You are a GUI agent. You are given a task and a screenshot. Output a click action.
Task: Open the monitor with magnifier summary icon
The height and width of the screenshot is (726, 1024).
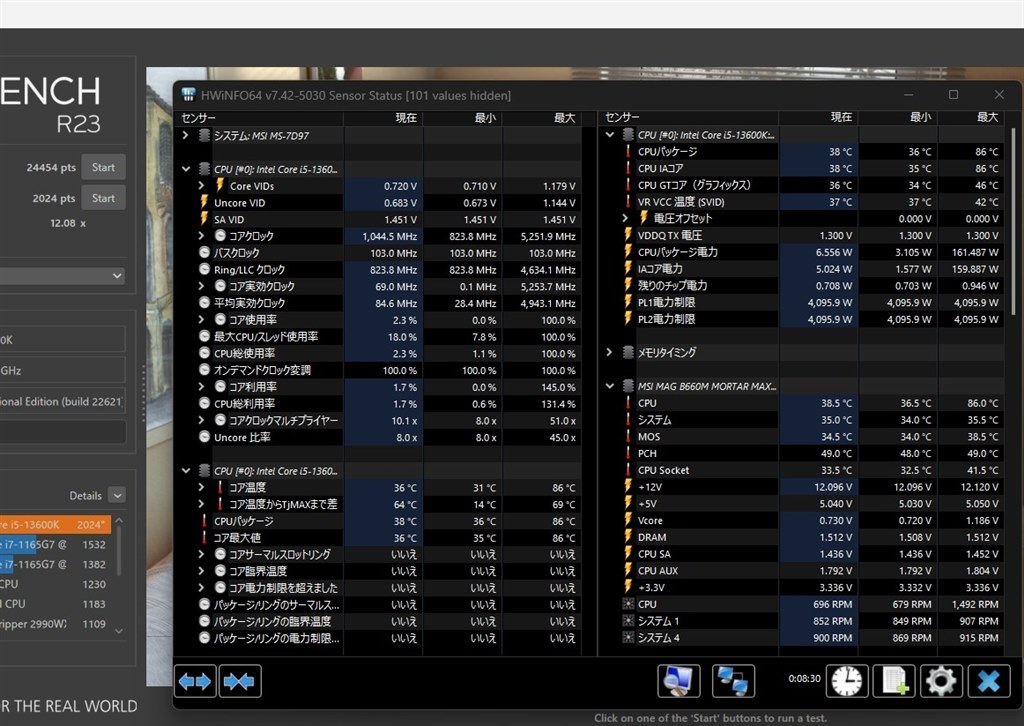click(679, 681)
